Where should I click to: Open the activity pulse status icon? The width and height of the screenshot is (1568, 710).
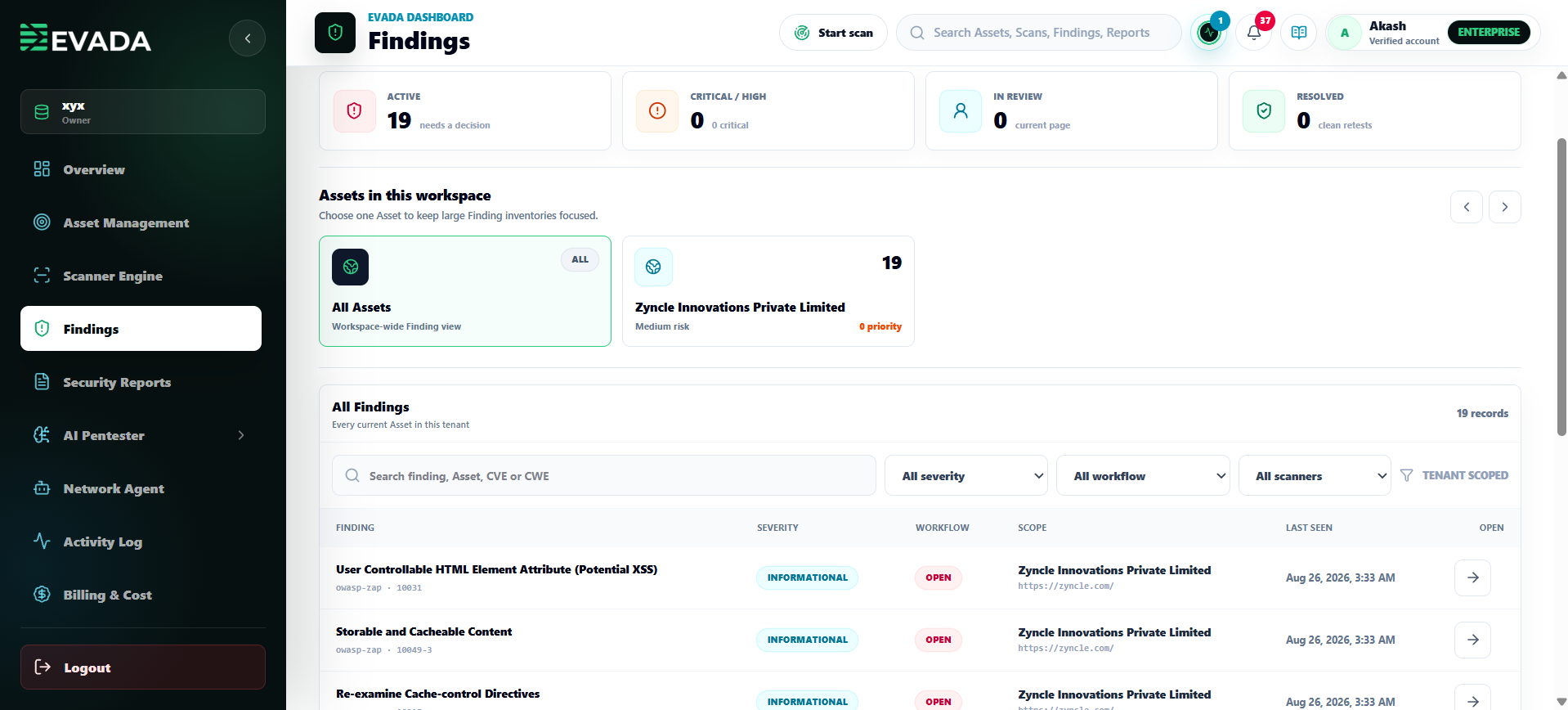1208,33
